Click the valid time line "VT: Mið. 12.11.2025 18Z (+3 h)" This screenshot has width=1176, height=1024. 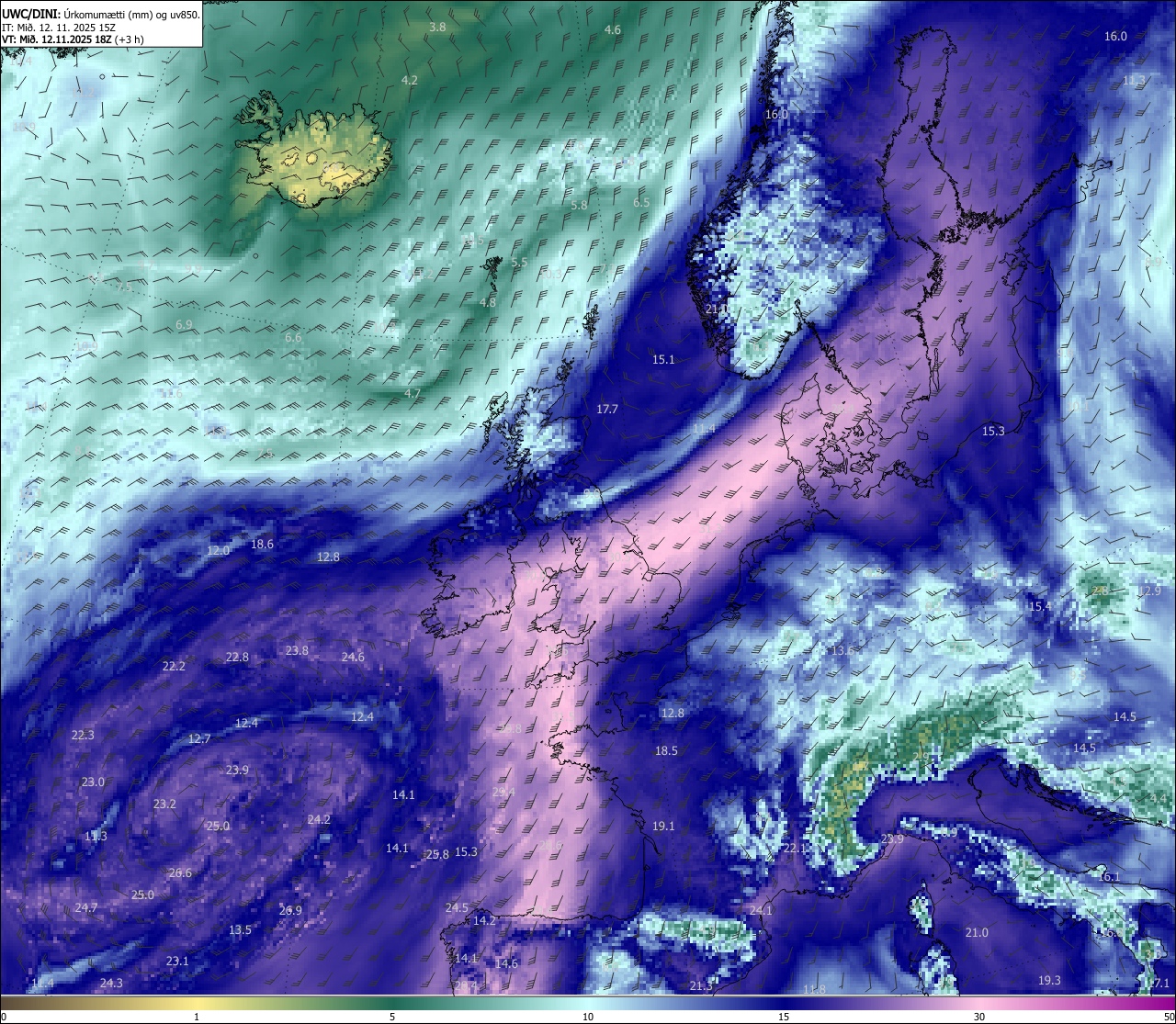click(x=73, y=39)
